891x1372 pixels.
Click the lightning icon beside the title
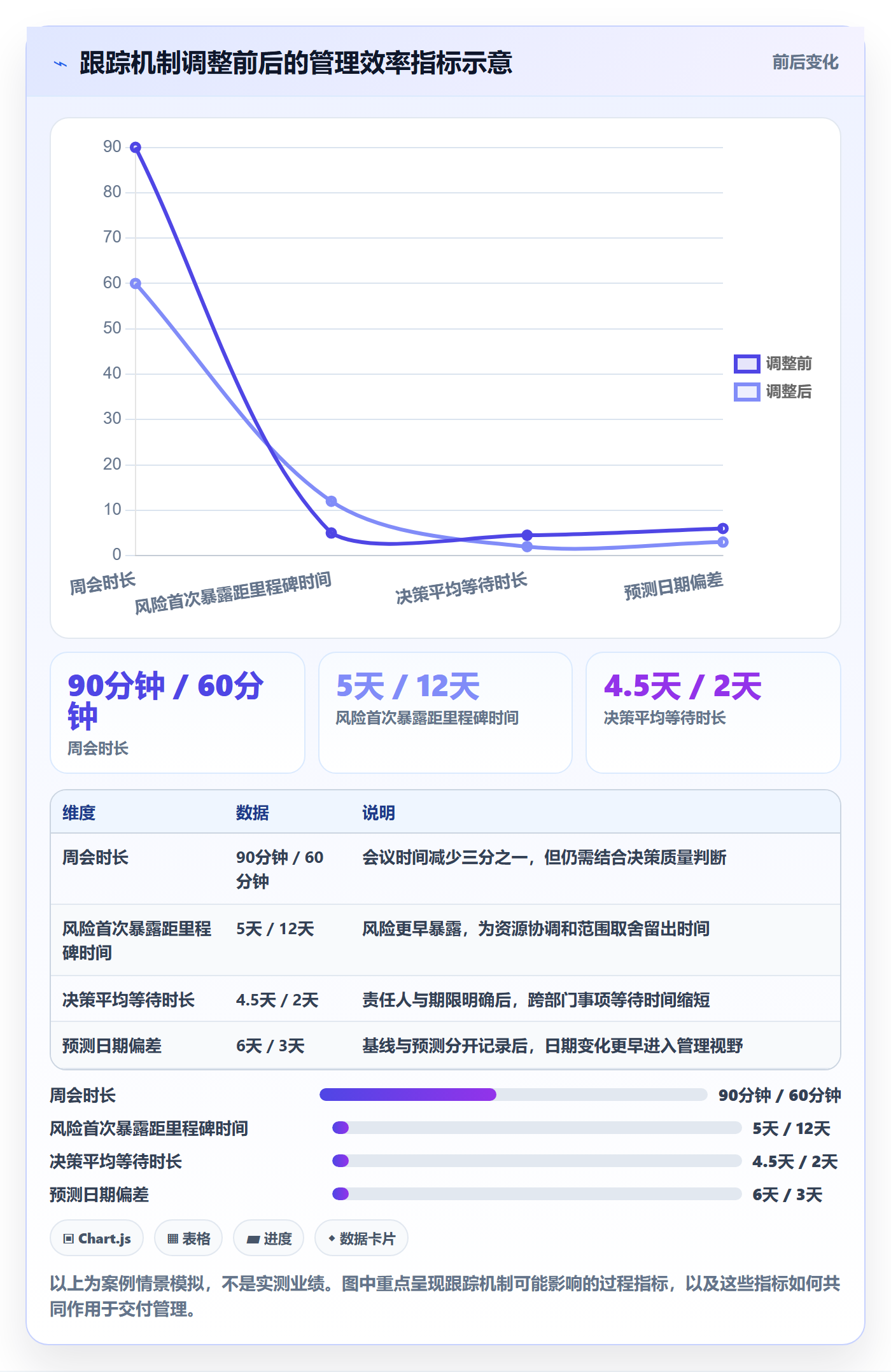60,64
